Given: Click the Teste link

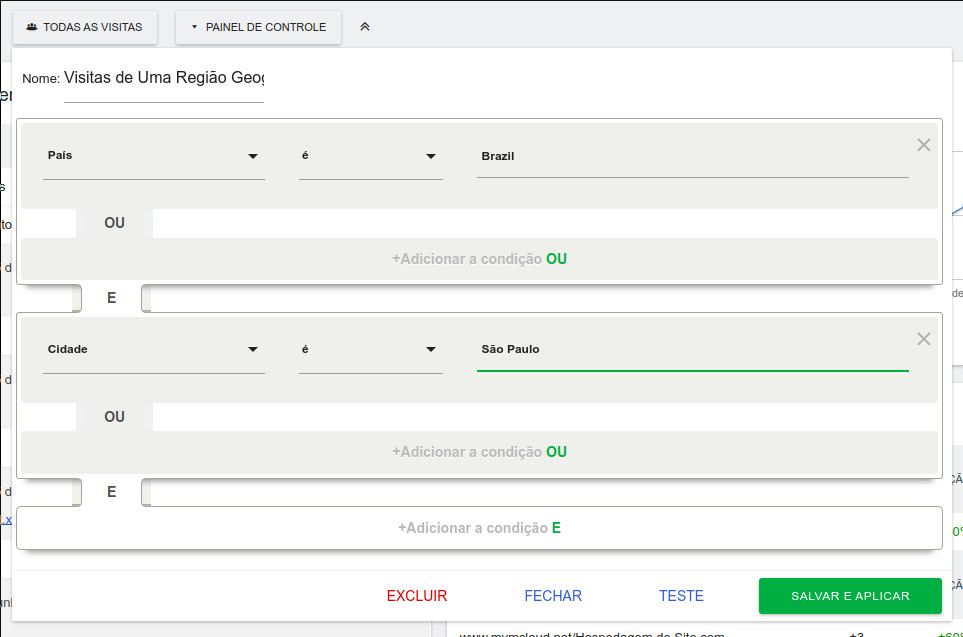Looking at the screenshot, I should coord(681,596).
